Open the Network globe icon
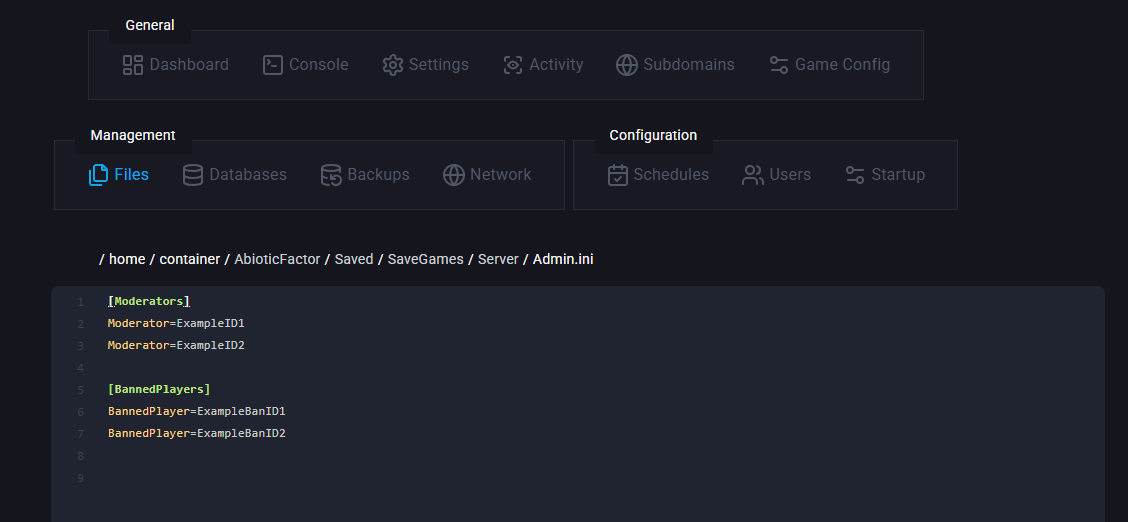Image resolution: width=1128 pixels, height=522 pixels. coord(454,175)
